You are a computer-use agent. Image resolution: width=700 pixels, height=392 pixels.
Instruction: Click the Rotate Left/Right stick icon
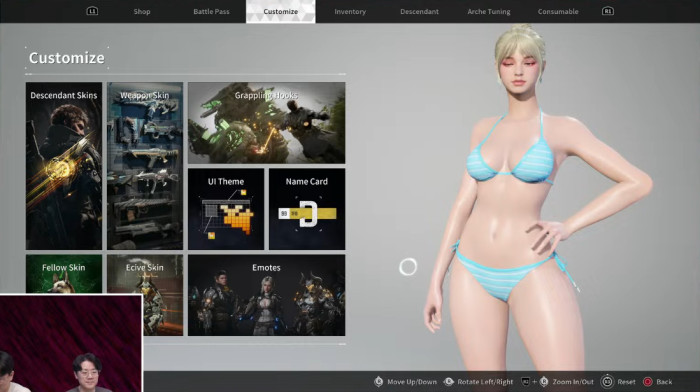click(x=449, y=382)
